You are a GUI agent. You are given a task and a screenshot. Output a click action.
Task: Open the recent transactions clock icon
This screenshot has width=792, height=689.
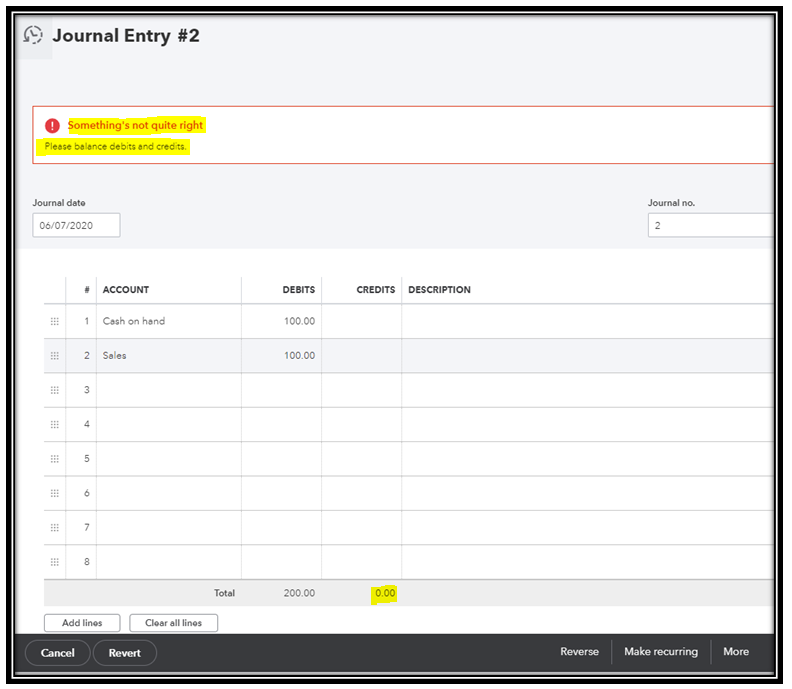tap(33, 35)
